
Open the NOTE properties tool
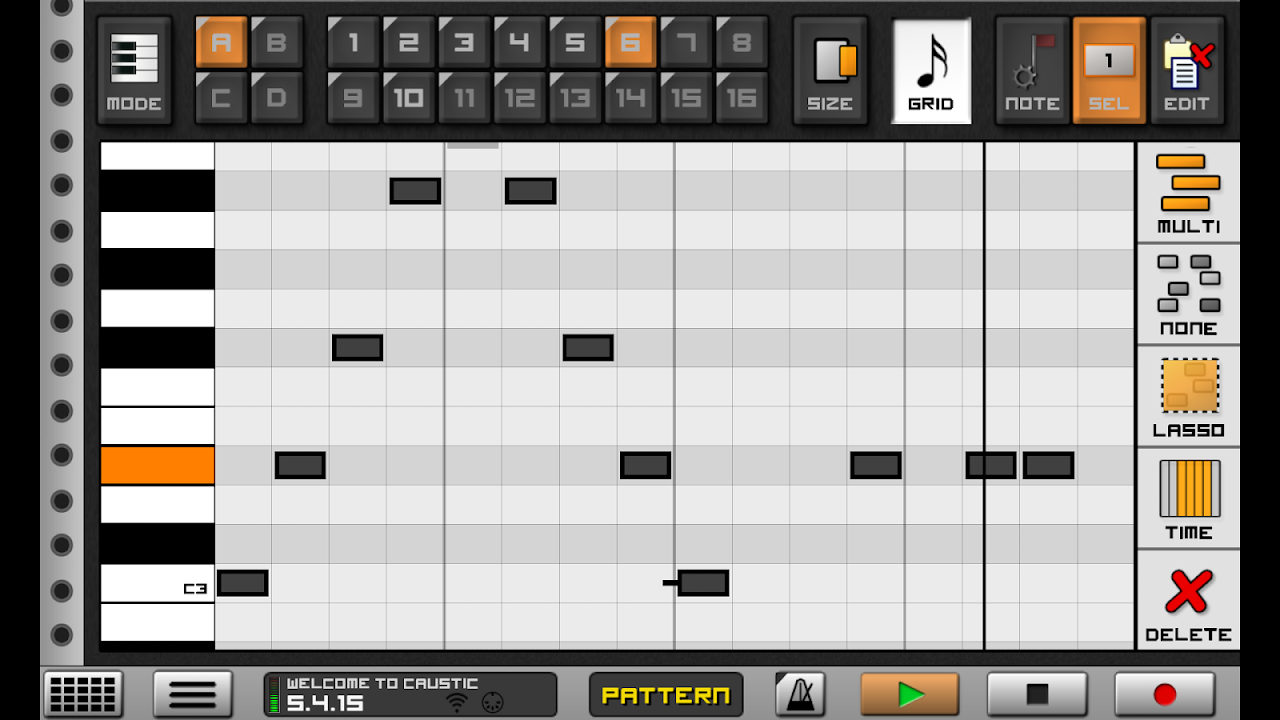(1032, 70)
